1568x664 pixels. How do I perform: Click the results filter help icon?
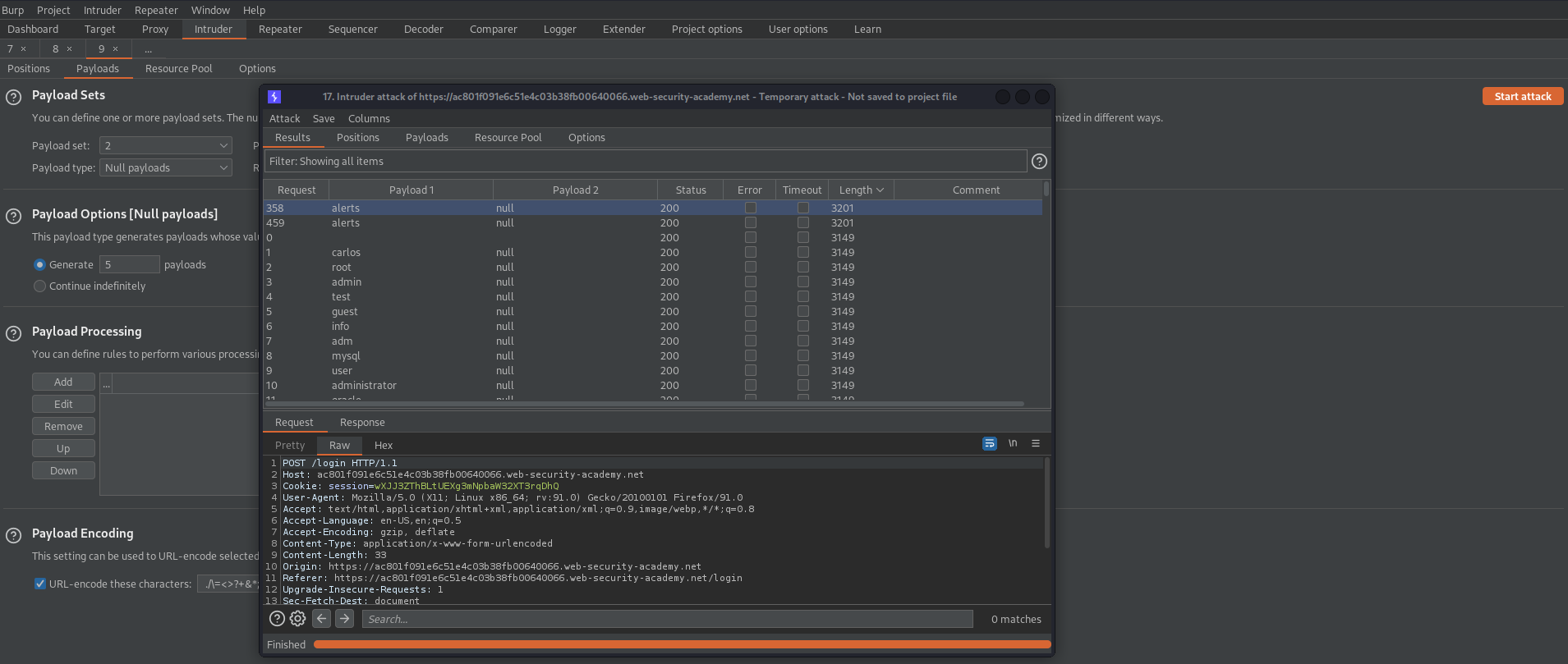(x=1039, y=161)
